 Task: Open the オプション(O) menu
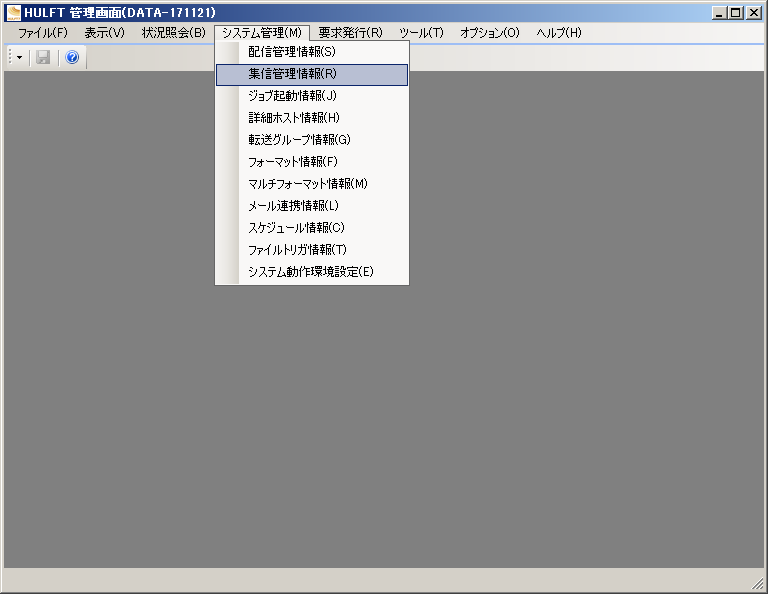coord(489,33)
